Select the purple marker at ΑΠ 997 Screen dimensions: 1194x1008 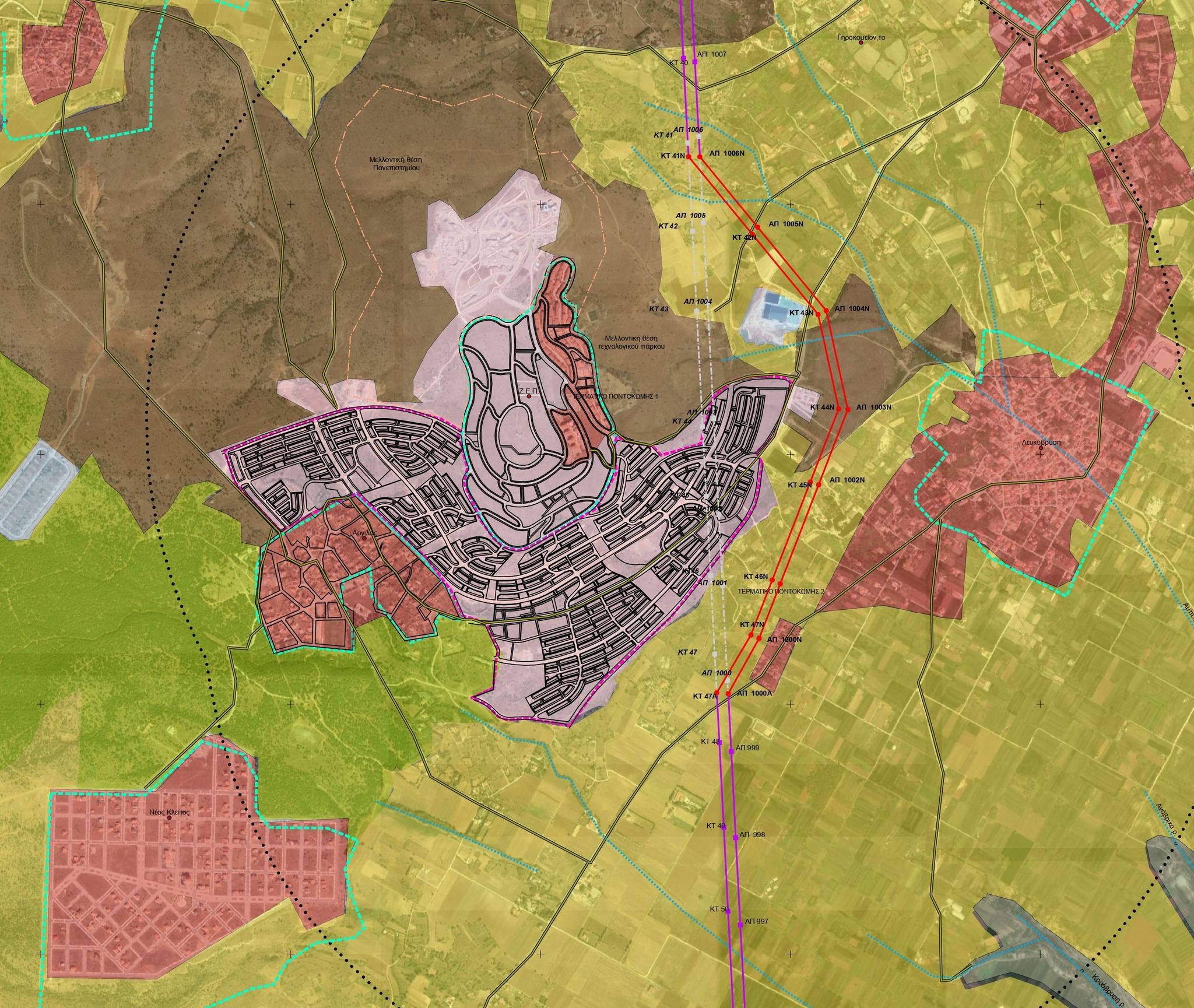[x=740, y=925]
